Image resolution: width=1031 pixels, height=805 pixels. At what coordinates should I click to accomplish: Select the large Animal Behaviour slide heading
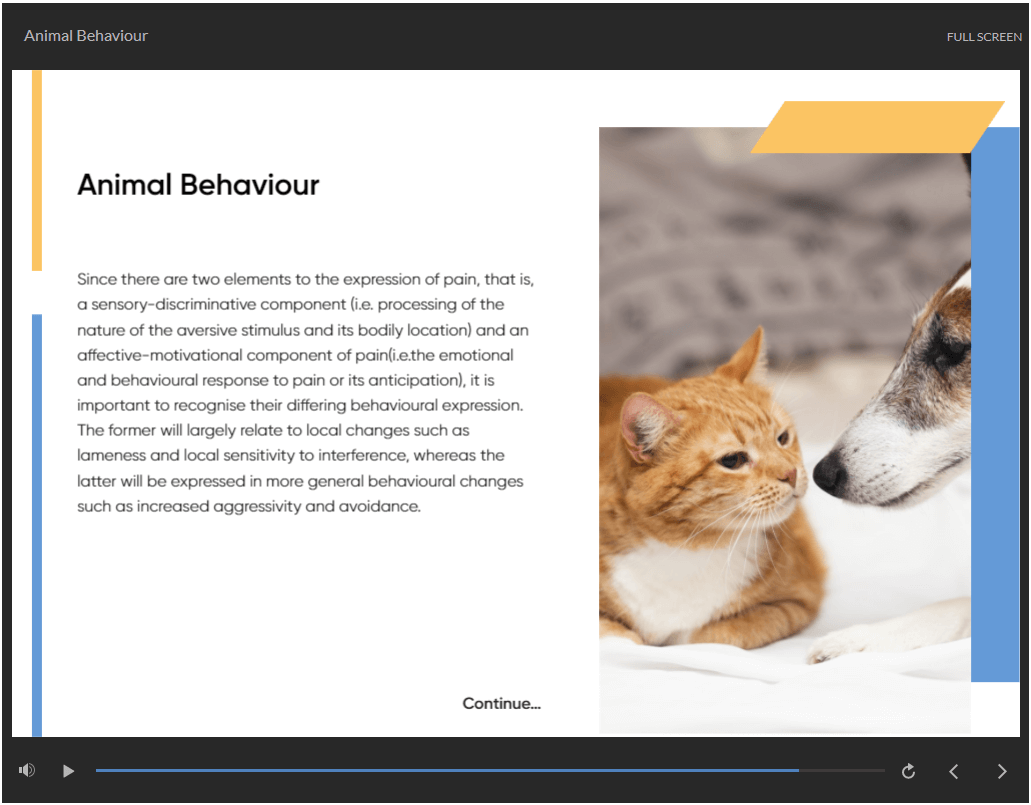[198, 185]
